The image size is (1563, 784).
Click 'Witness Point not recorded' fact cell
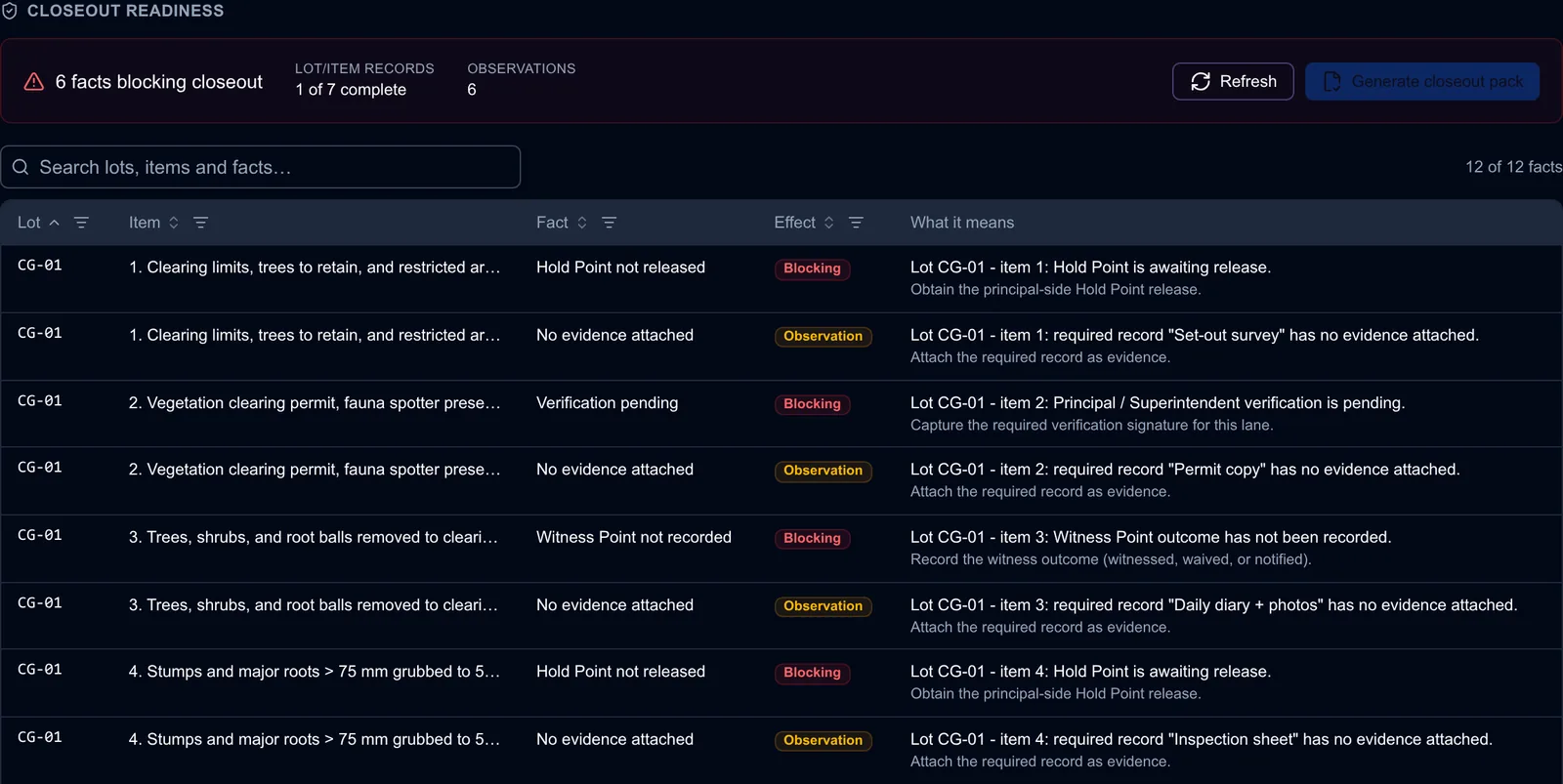point(634,537)
